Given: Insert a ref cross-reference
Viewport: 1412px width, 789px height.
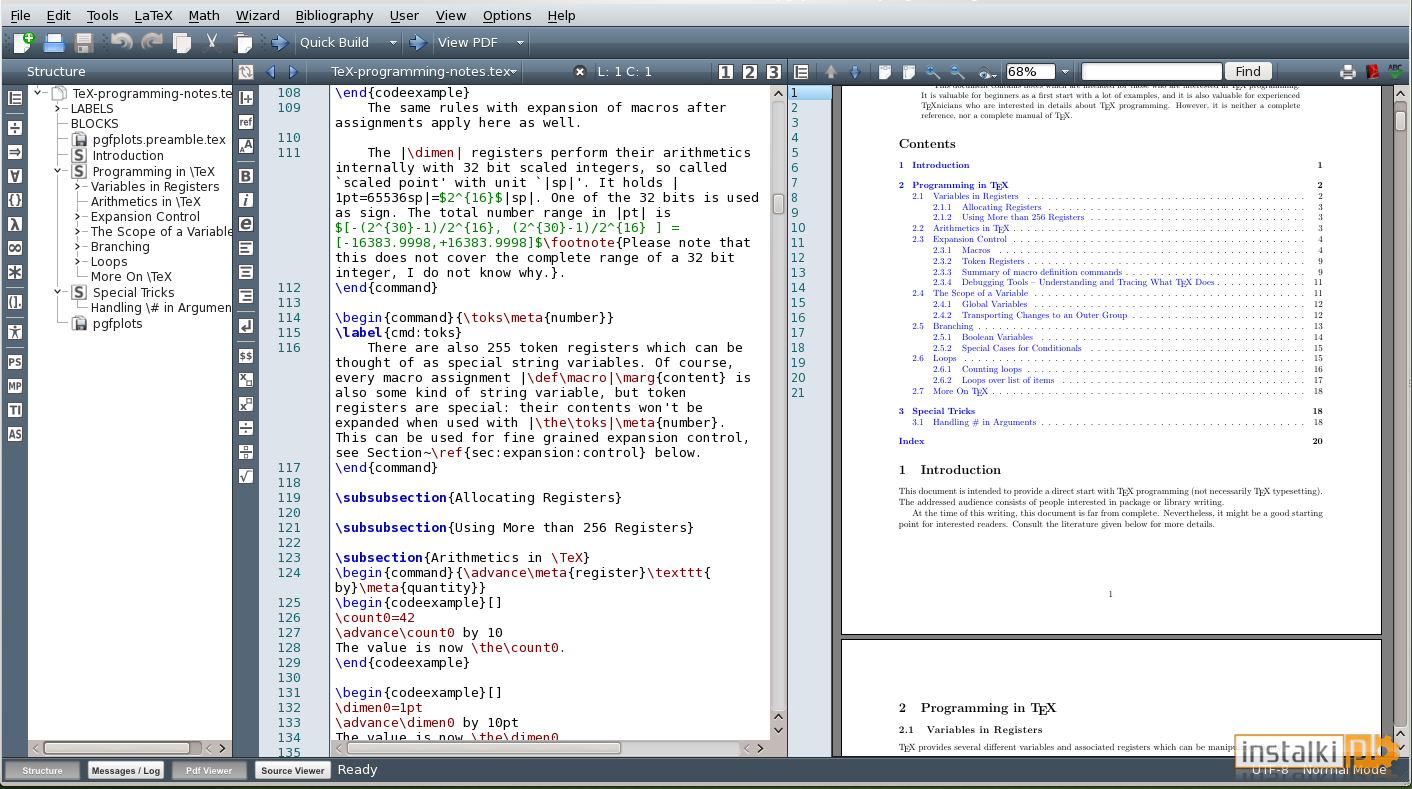Looking at the screenshot, I should [x=246, y=121].
